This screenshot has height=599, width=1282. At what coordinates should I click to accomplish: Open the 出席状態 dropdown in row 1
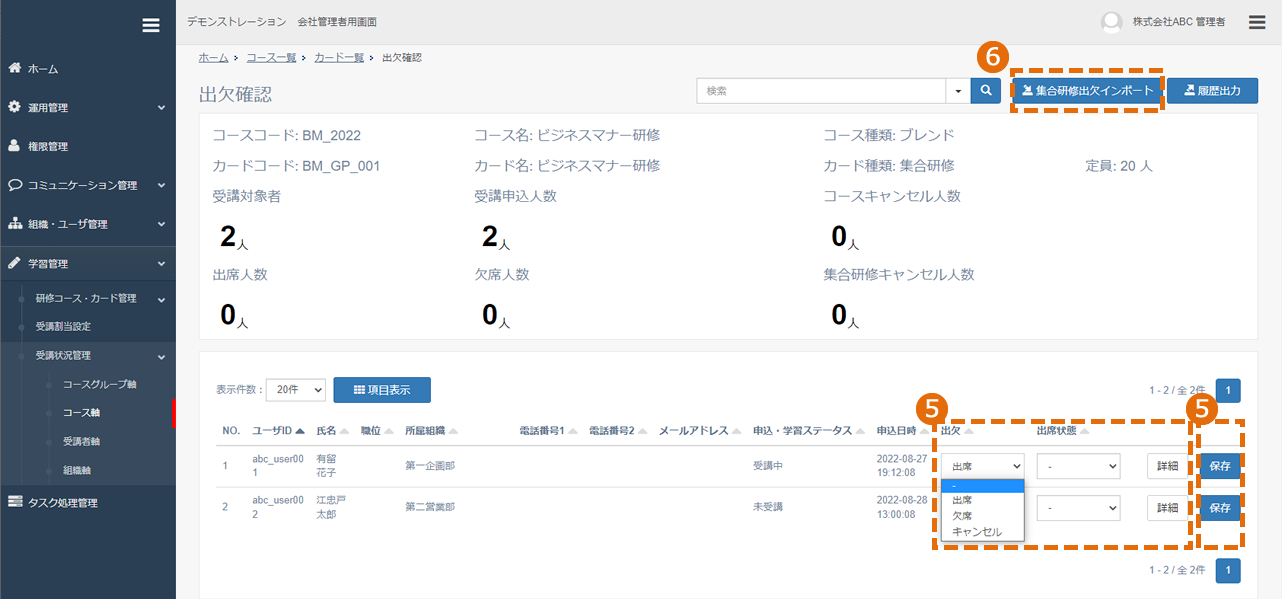click(1078, 466)
